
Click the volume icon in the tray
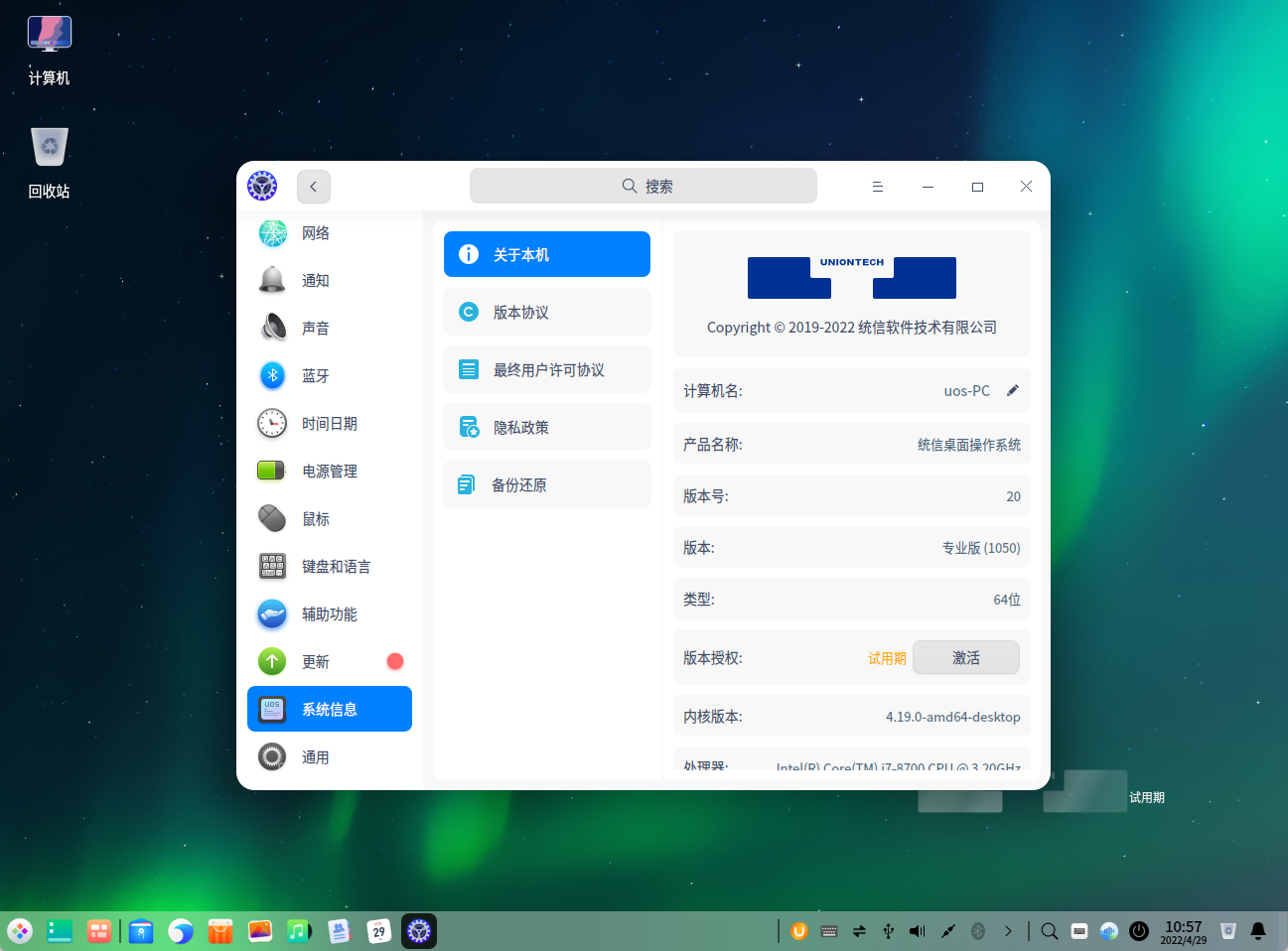pos(918,931)
